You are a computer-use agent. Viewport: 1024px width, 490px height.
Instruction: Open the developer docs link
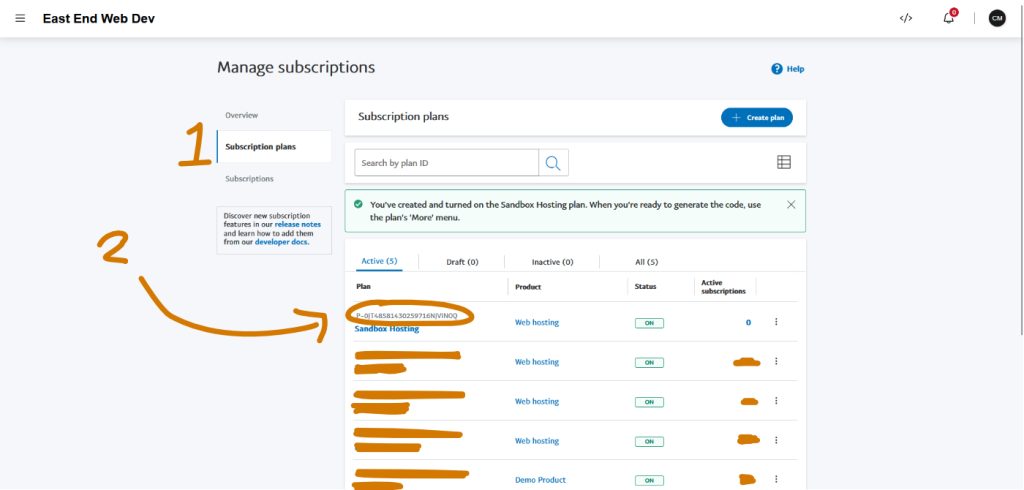click(281, 242)
